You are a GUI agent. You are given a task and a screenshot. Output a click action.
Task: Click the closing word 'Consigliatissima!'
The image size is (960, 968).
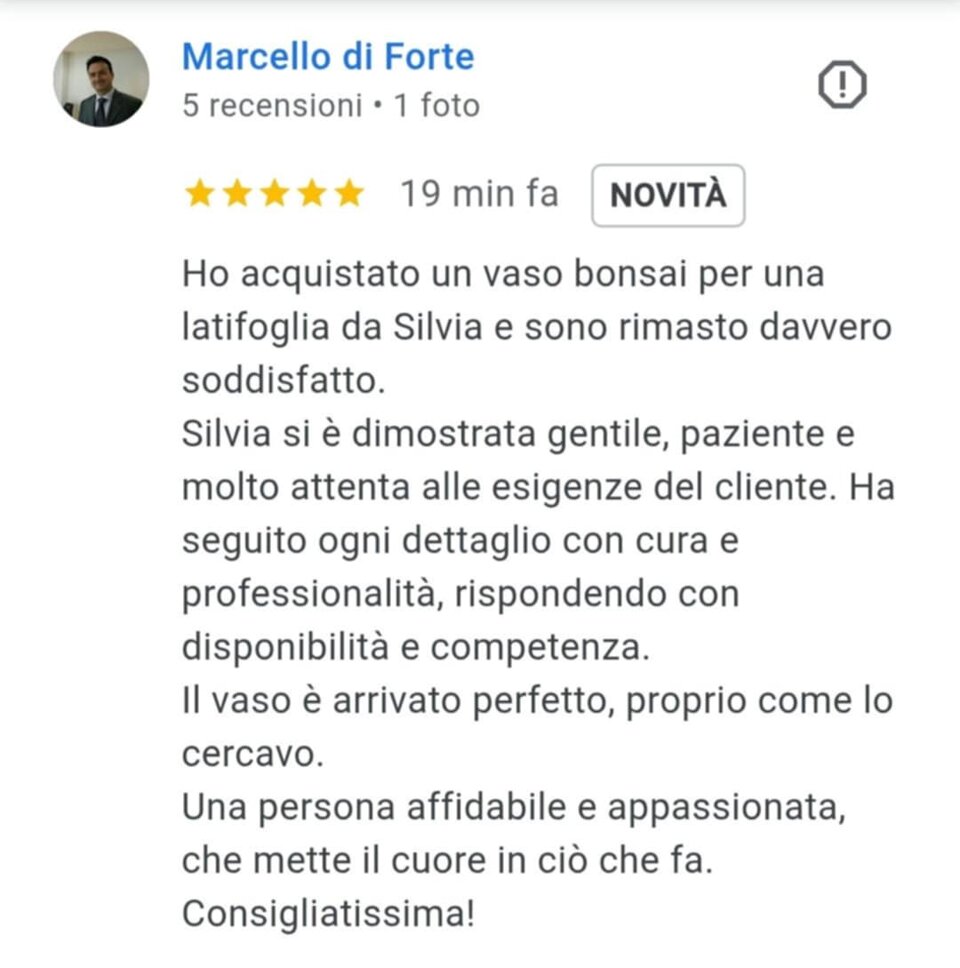point(328,914)
